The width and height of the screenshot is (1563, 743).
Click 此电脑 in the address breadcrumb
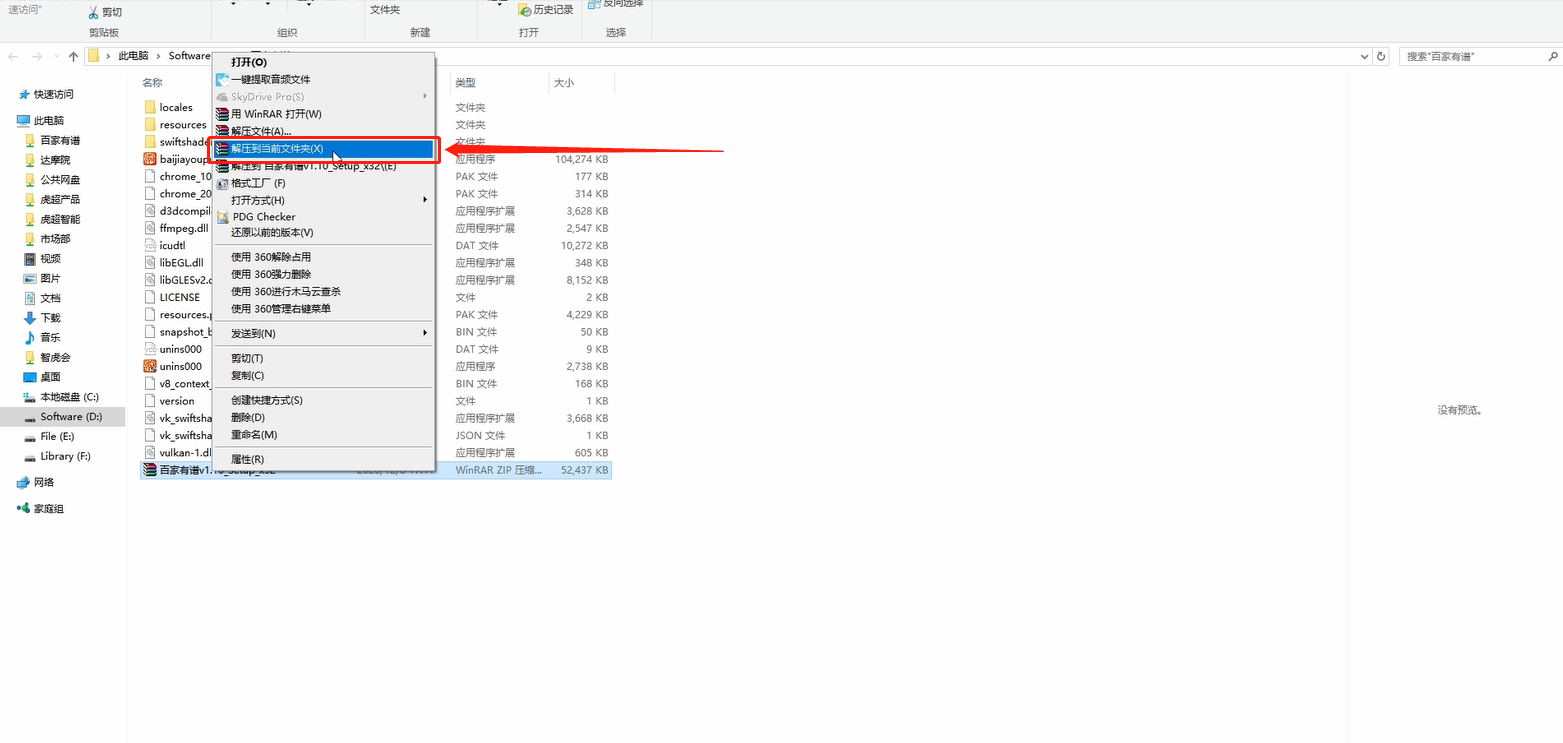pos(132,56)
